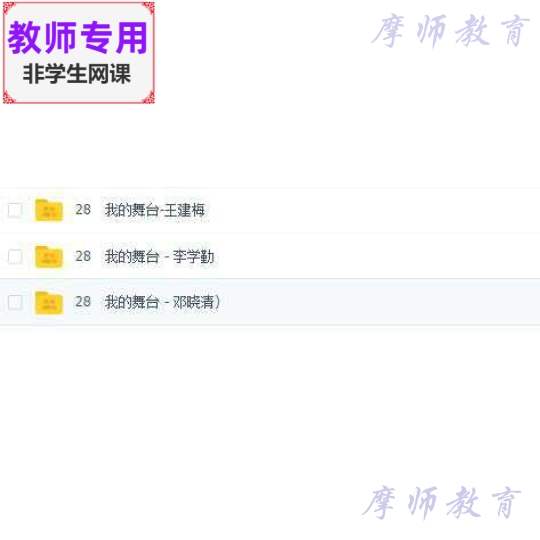Click the yellow folder icon of 李学勤 row

click(x=49, y=257)
